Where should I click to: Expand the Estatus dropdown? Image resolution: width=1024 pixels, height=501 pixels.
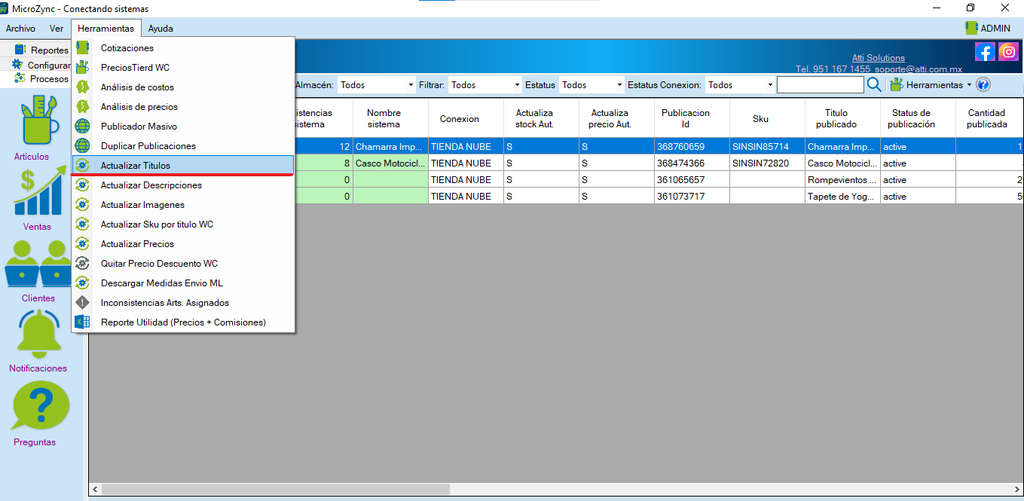click(x=620, y=85)
